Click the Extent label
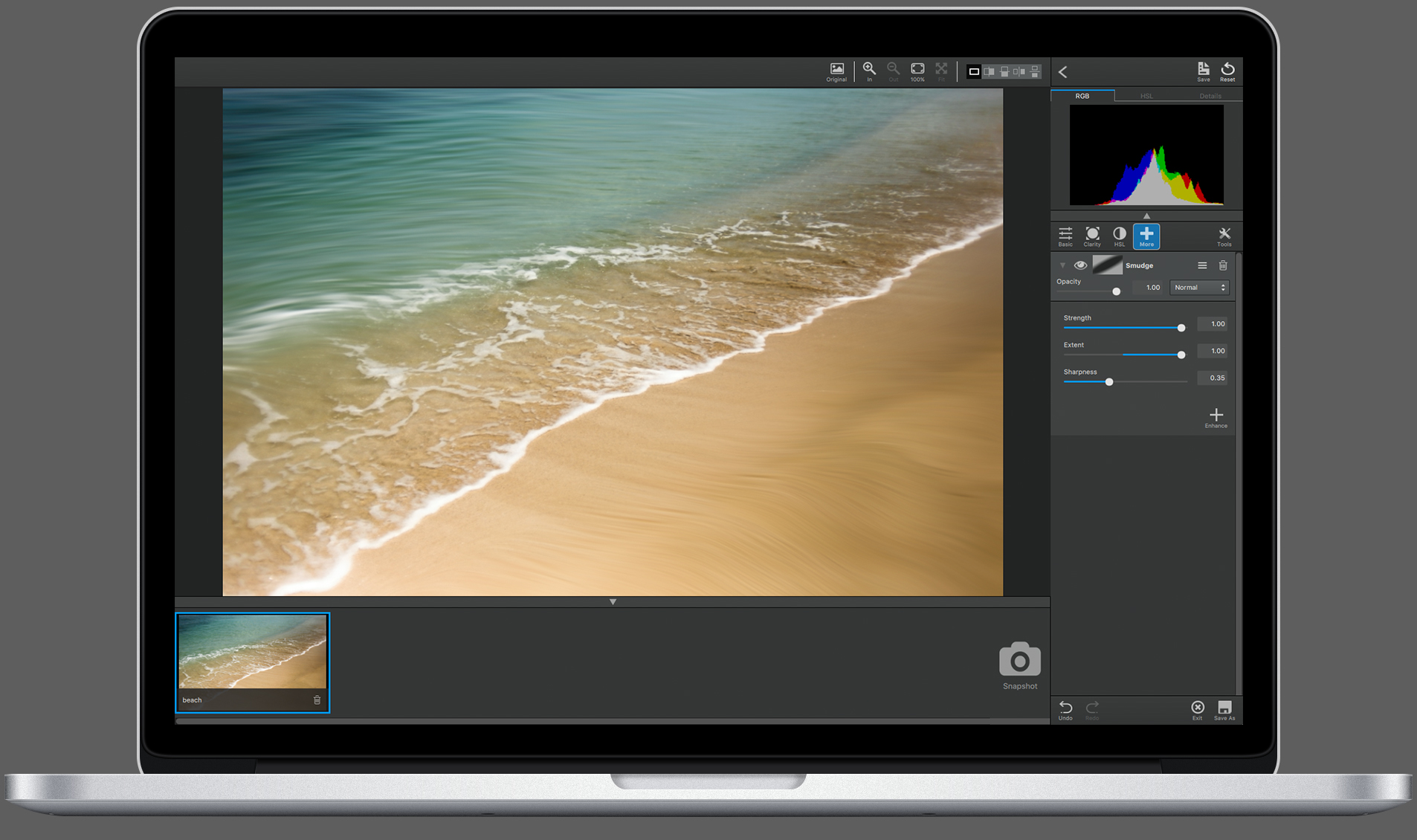Screen dimensions: 1417x840 pos(1074,345)
